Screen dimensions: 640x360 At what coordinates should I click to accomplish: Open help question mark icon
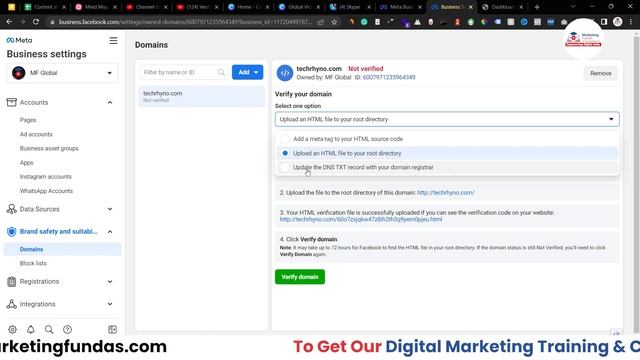click(x=67, y=329)
